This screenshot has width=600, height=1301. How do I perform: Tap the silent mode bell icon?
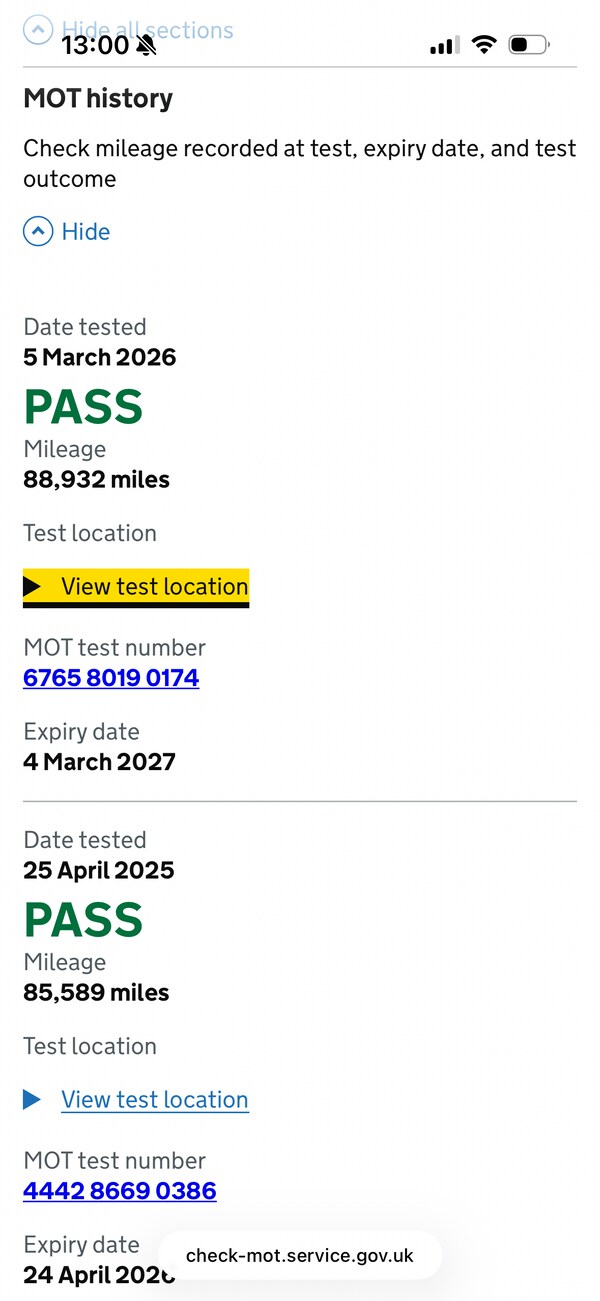[147, 45]
